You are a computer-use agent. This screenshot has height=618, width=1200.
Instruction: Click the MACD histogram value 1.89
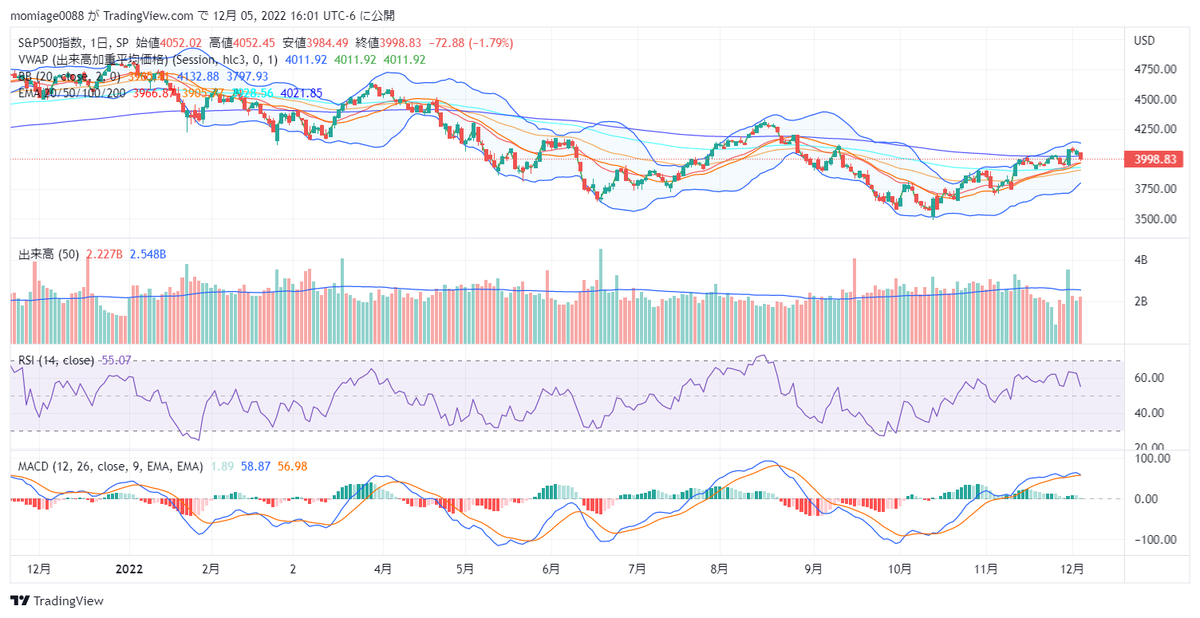(x=221, y=466)
